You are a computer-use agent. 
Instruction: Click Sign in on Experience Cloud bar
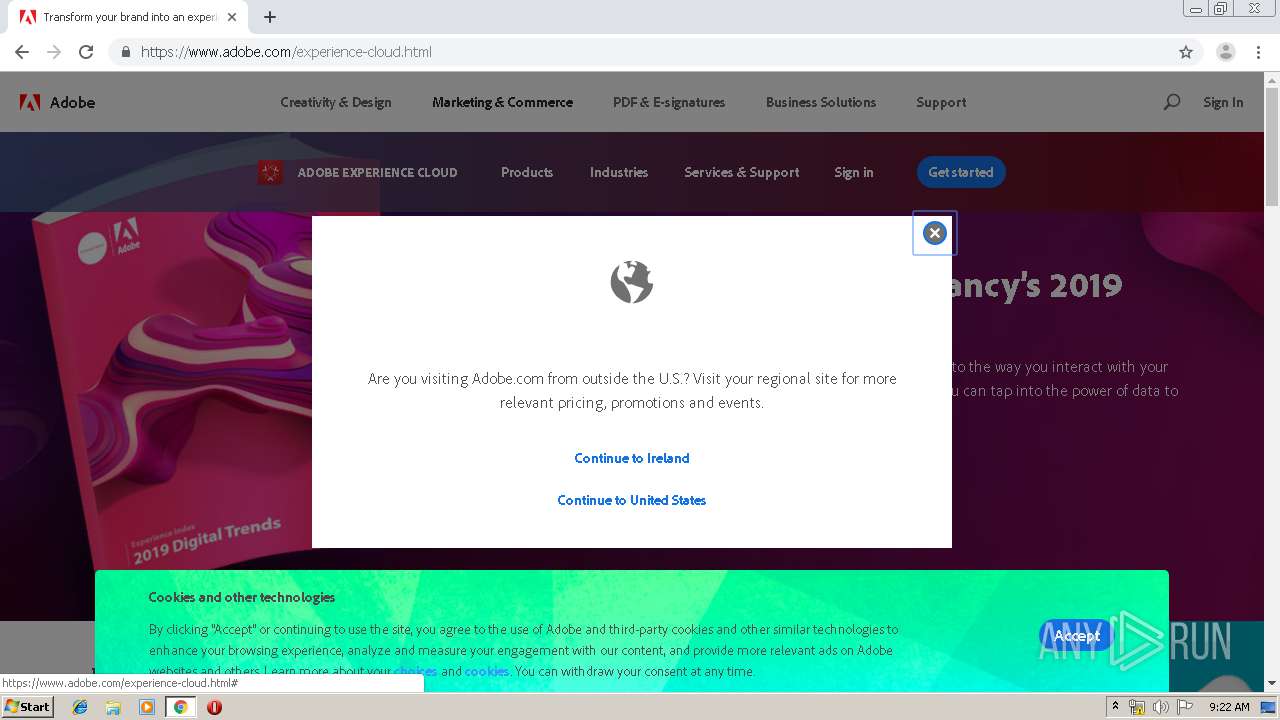854,172
